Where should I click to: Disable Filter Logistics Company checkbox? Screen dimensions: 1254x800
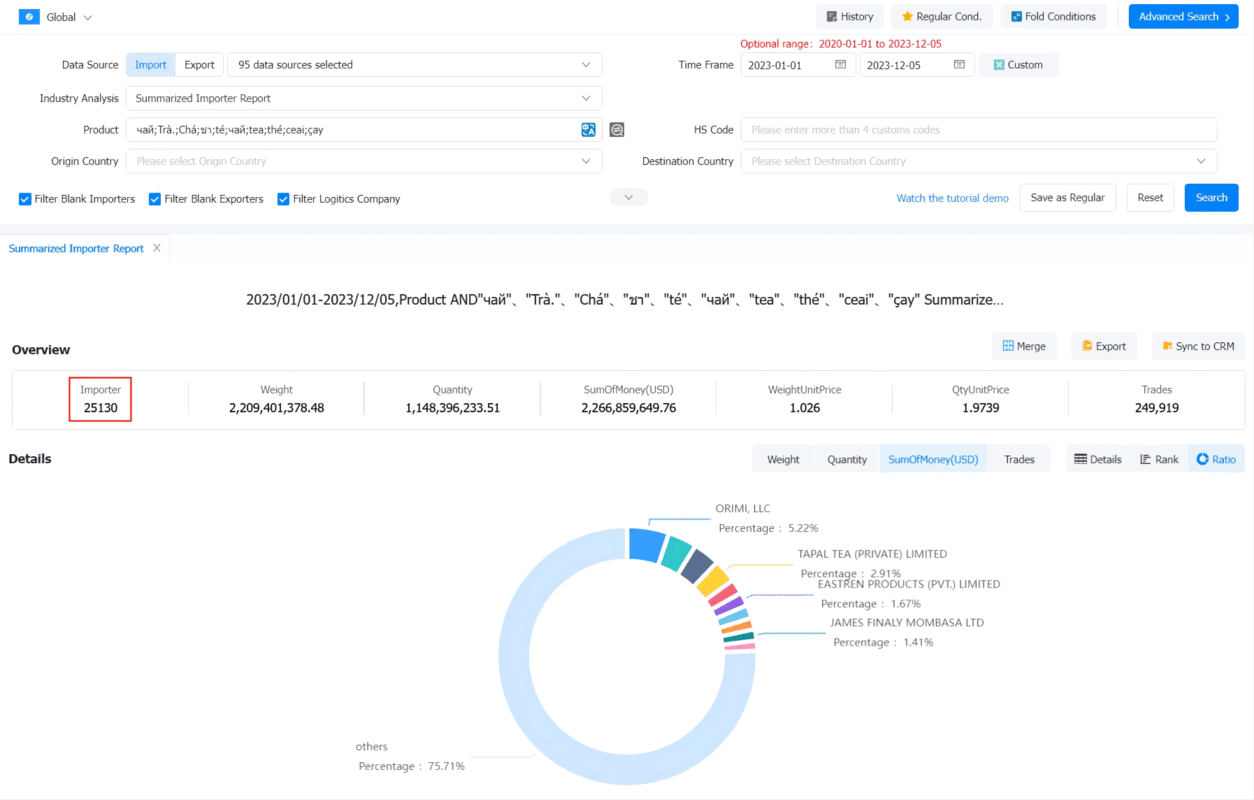point(283,199)
